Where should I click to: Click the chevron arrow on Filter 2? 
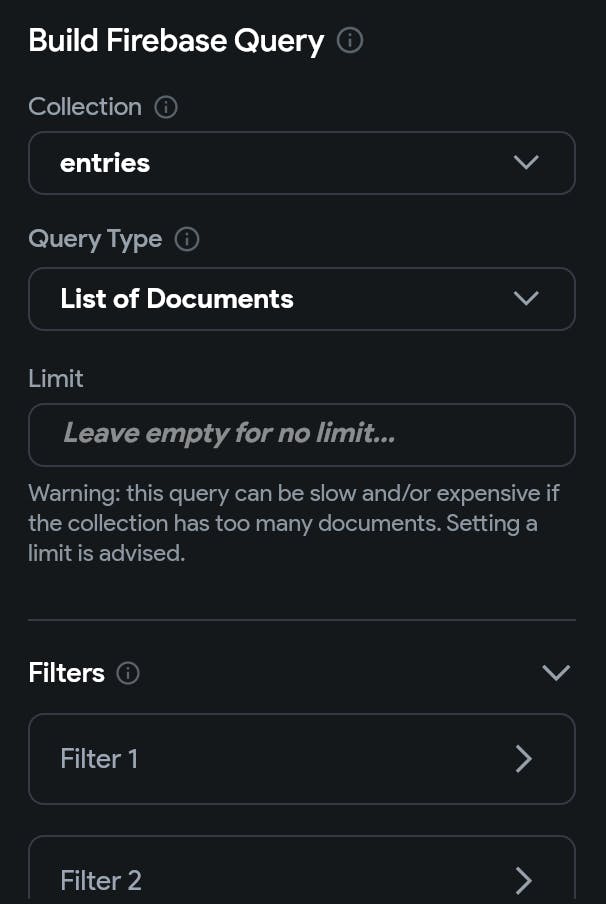(524, 880)
